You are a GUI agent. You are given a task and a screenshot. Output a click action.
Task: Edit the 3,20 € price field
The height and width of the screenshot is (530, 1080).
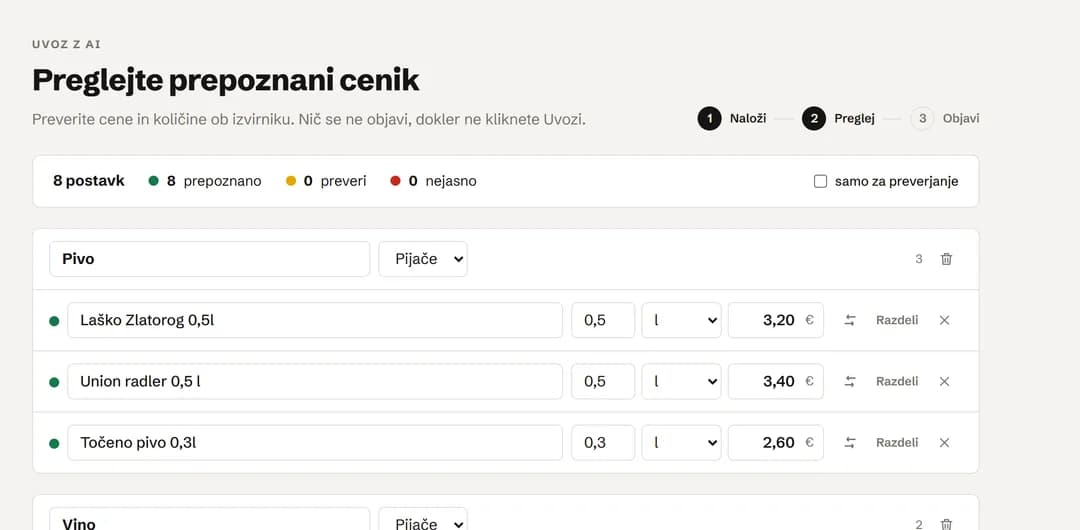tap(776, 320)
